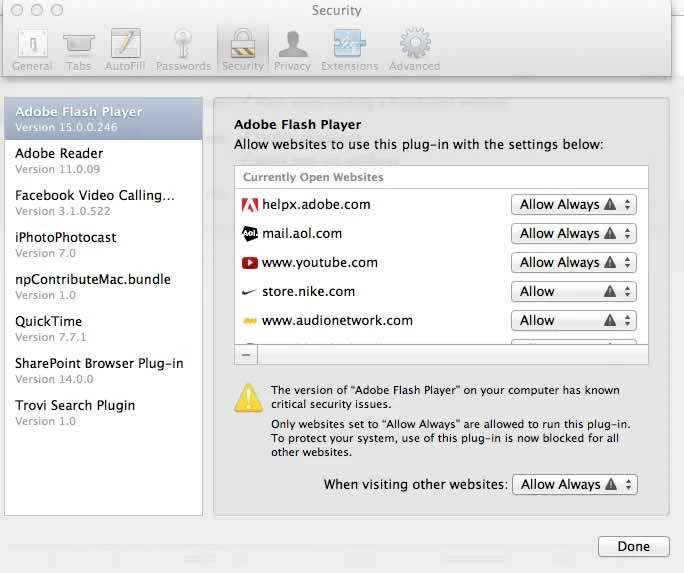Viewport: 684px width, 573px height.
Task: Open the mail.aol.com Allow Always dropdown
Action: click(574, 233)
